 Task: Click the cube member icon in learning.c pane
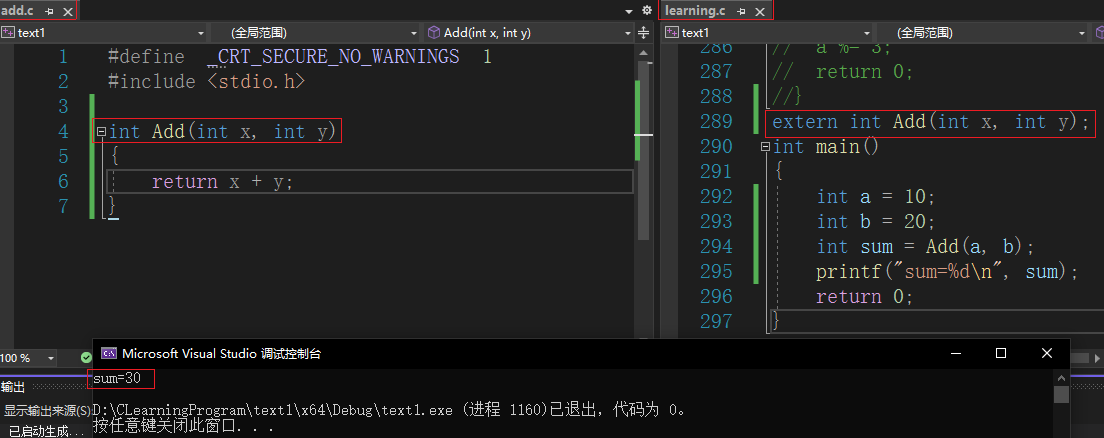click(x=1098, y=32)
